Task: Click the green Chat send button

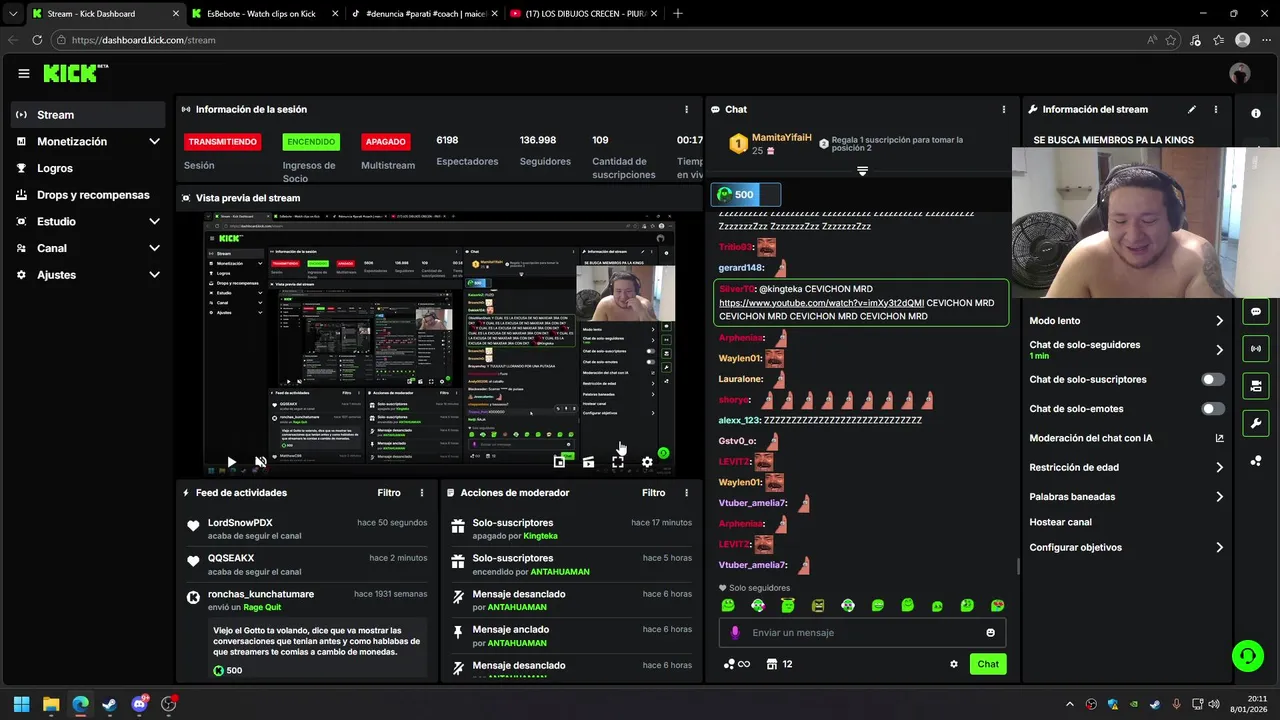Action: pos(988,664)
